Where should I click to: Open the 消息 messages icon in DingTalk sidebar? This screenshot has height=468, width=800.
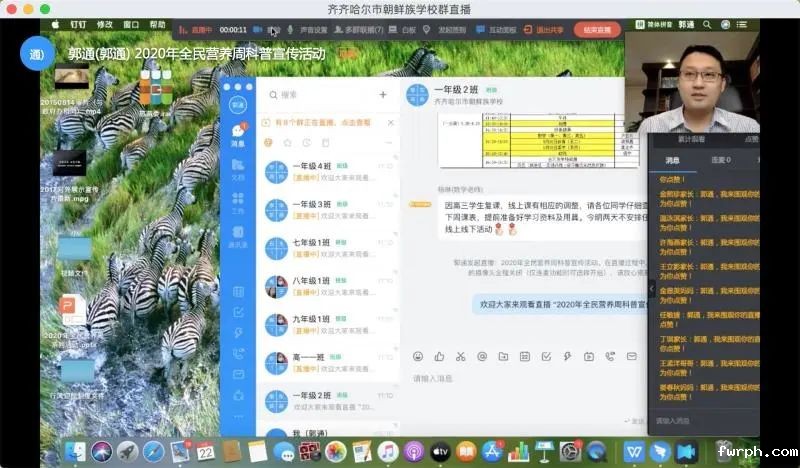(238, 135)
